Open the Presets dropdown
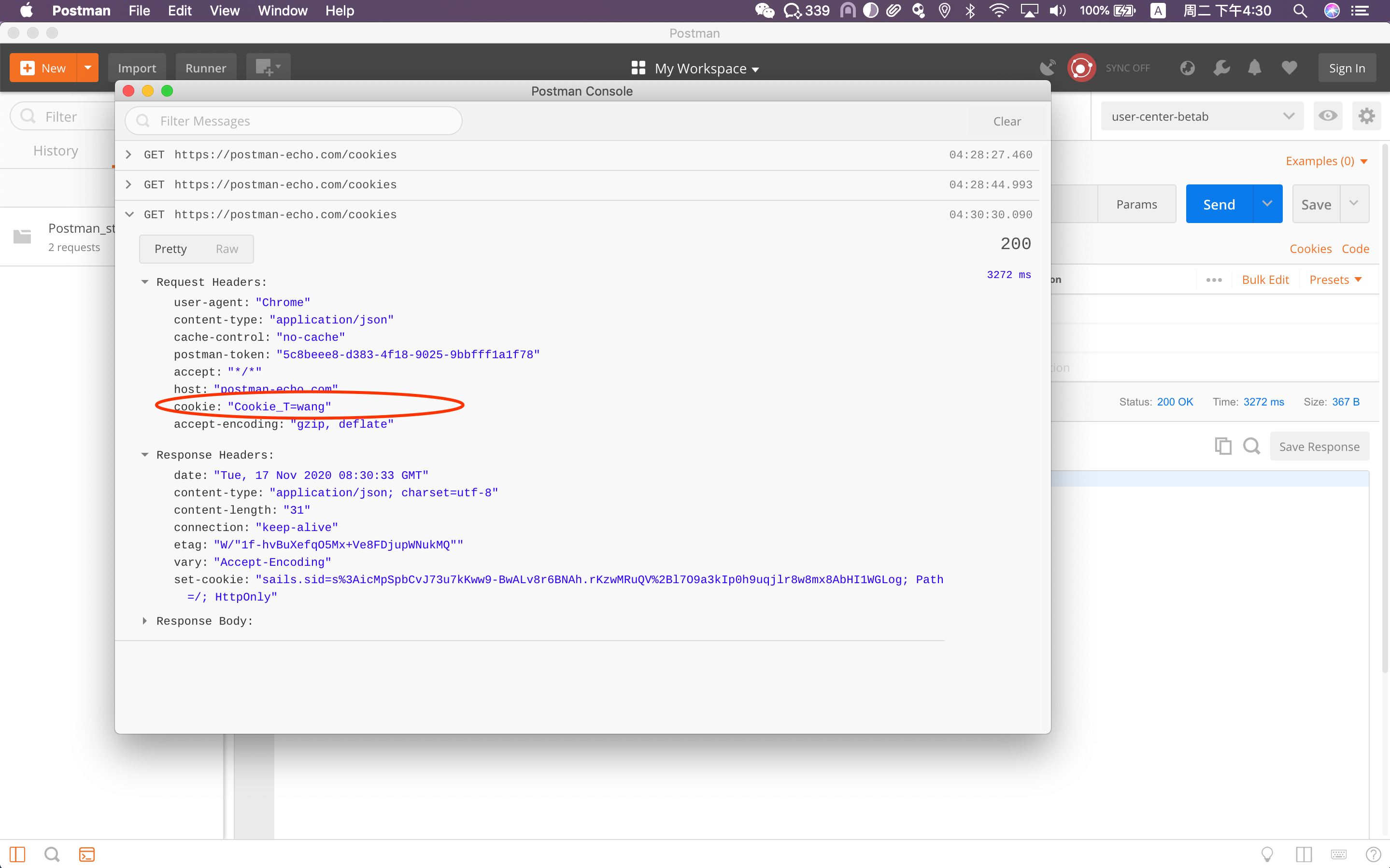The height and width of the screenshot is (868, 1390). point(1335,280)
